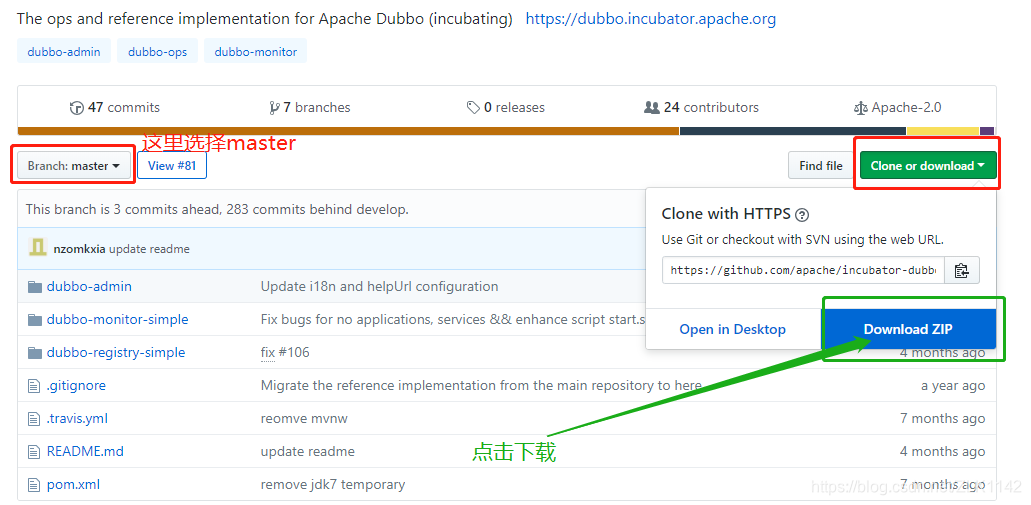
Task: Click the dark blue language bar segment
Action: tap(793, 131)
